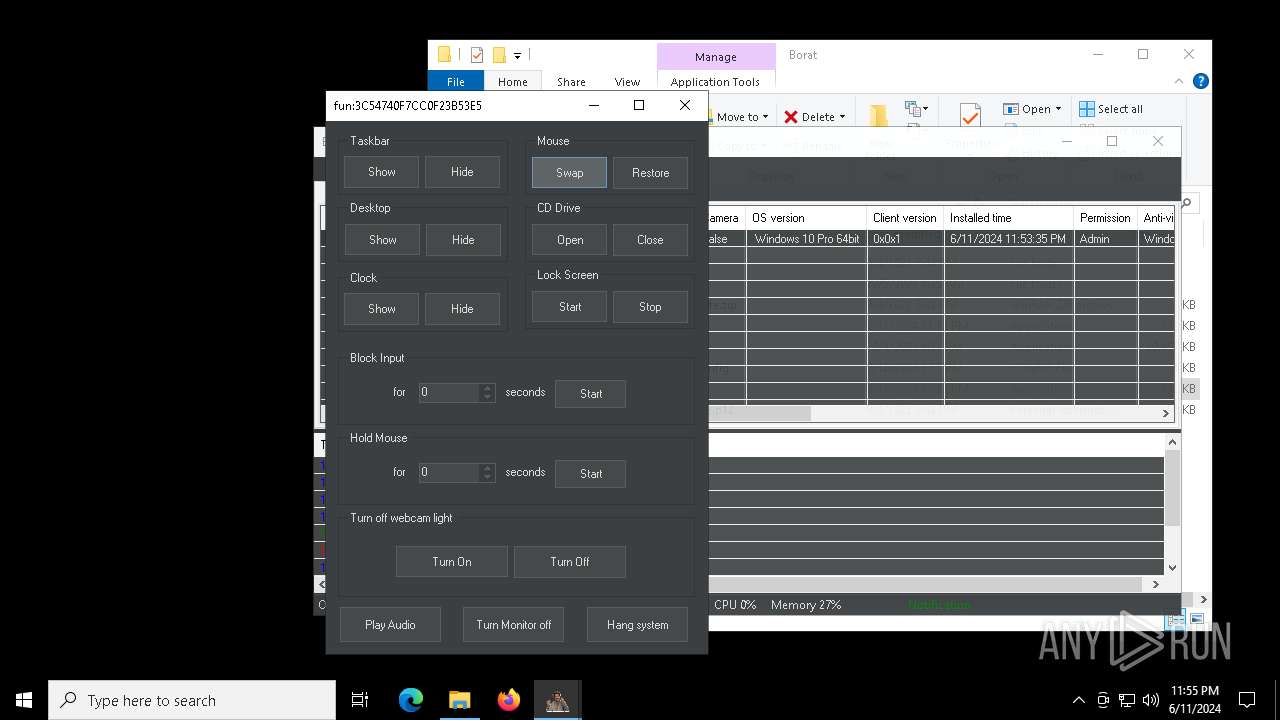Open the Windows Start menu

tap(24, 700)
